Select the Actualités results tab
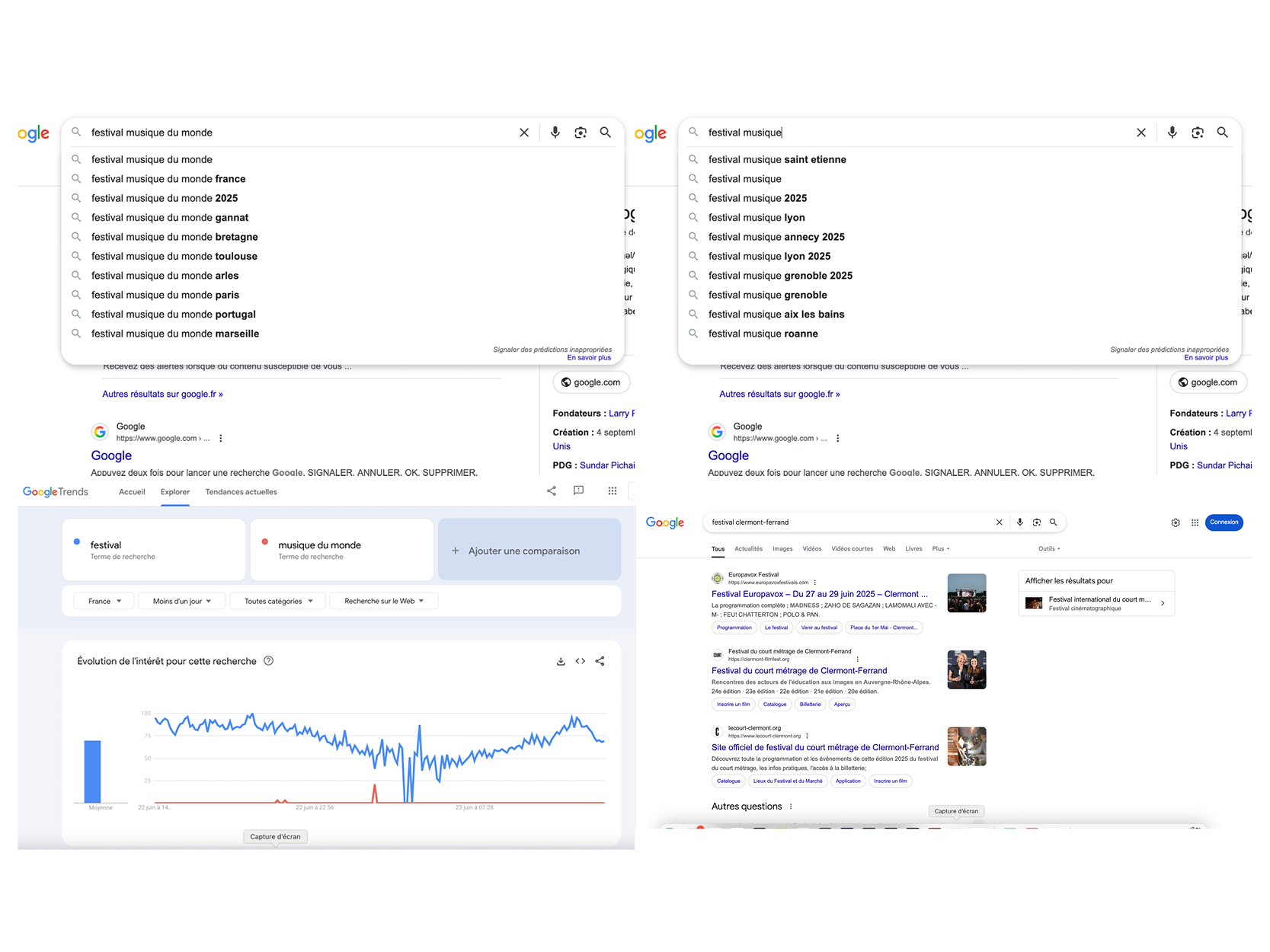Viewport: 1270px width, 952px height. [748, 548]
